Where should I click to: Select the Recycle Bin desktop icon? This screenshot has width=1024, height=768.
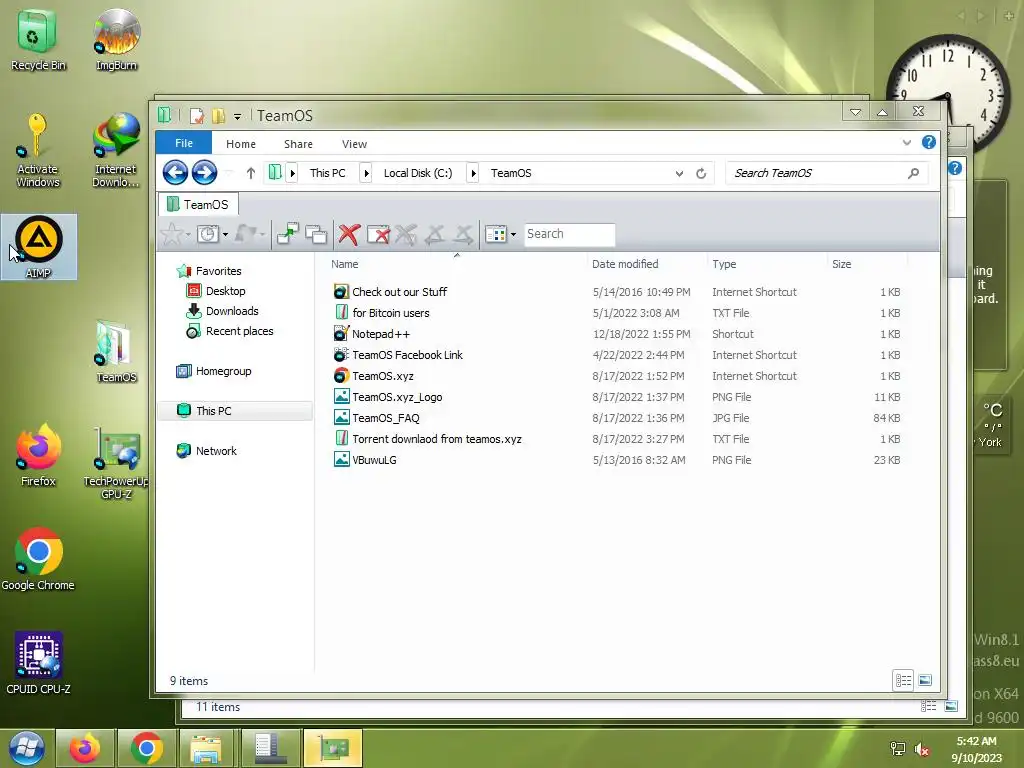pos(38,39)
